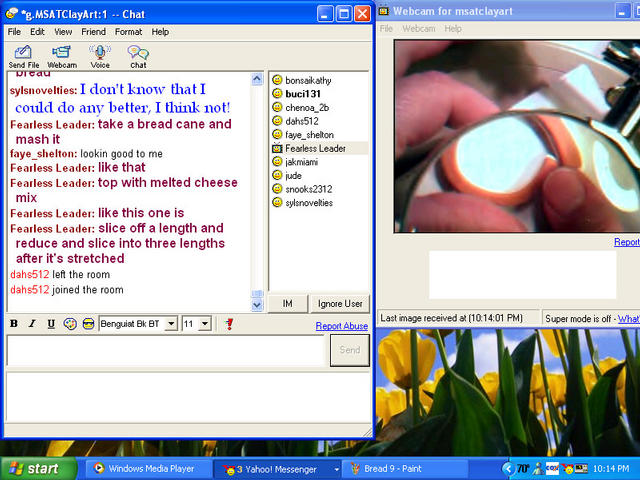The width and height of the screenshot is (640, 480).
Task: Expand hidden tray icons arrow
Action: tap(508, 469)
